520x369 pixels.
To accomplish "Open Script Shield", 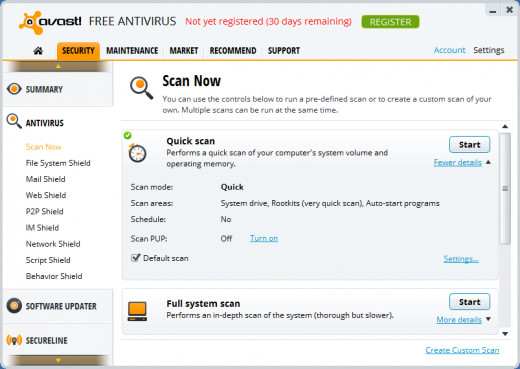I will pos(48,260).
